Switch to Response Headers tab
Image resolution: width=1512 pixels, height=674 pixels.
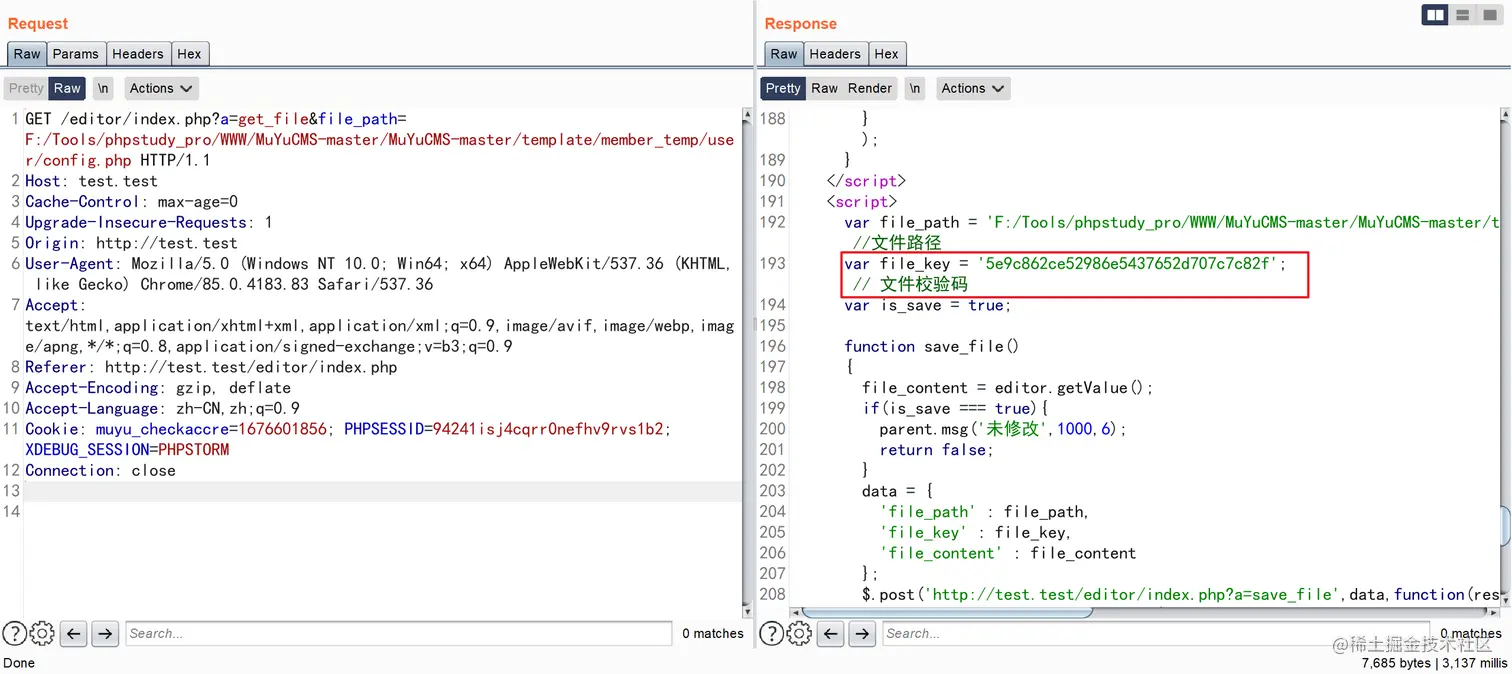click(835, 54)
